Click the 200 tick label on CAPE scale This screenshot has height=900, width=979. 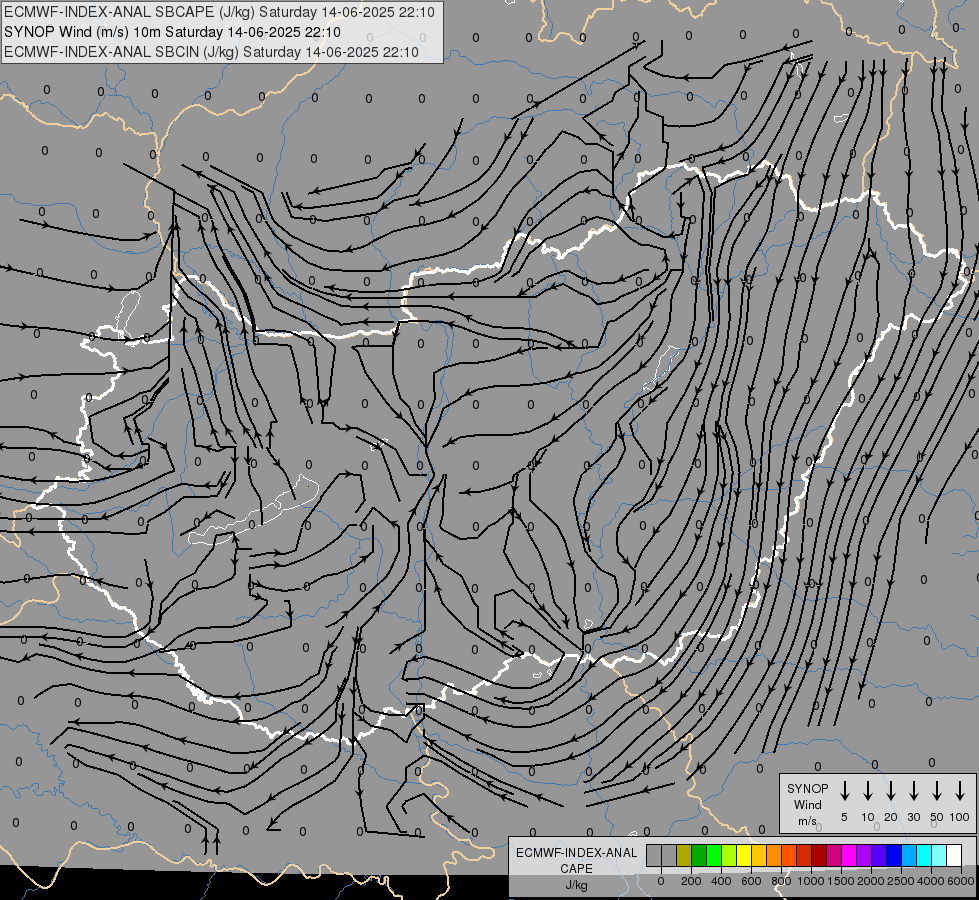691,881
